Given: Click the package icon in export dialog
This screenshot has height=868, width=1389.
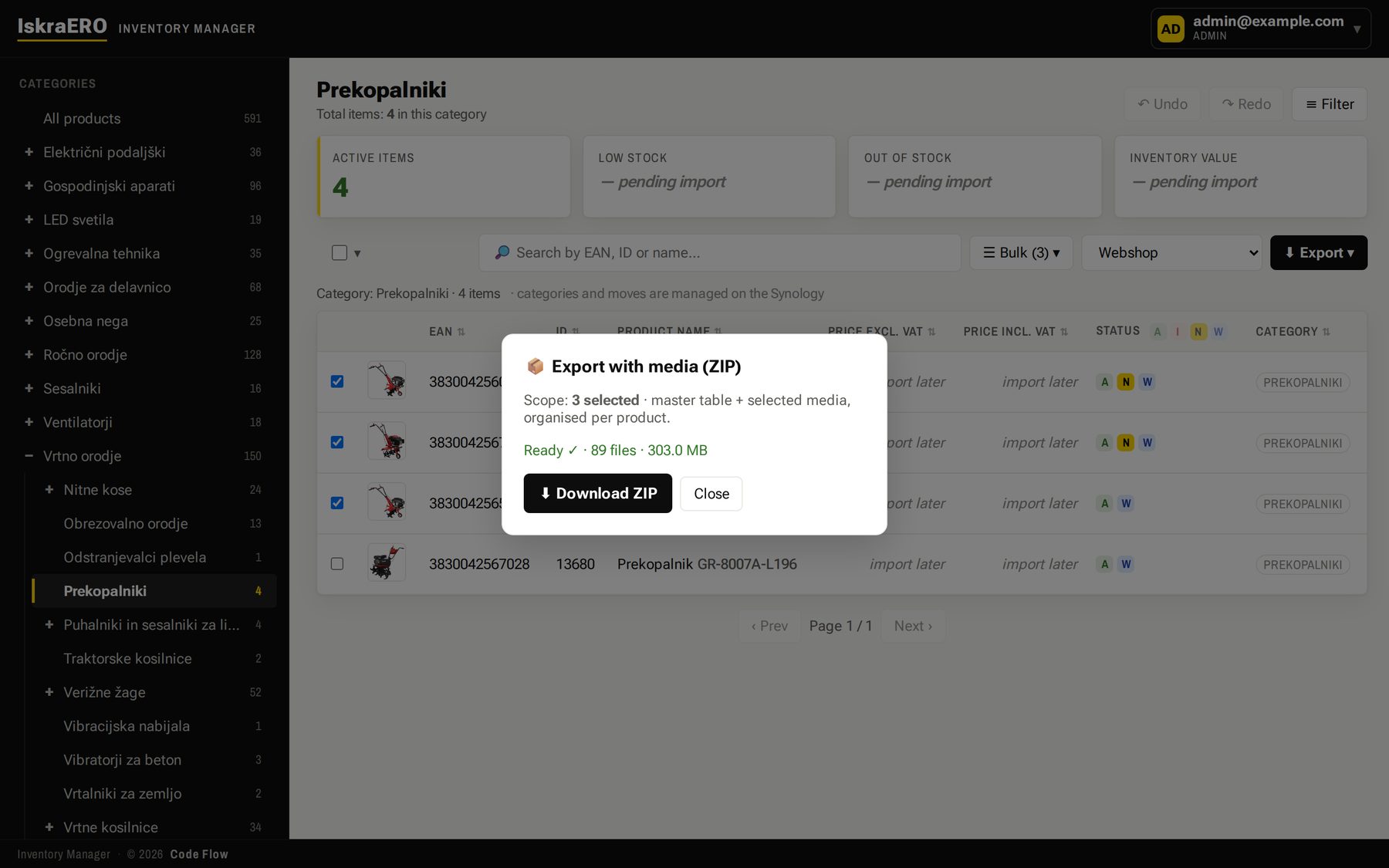Looking at the screenshot, I should click(x=535, y=366).
